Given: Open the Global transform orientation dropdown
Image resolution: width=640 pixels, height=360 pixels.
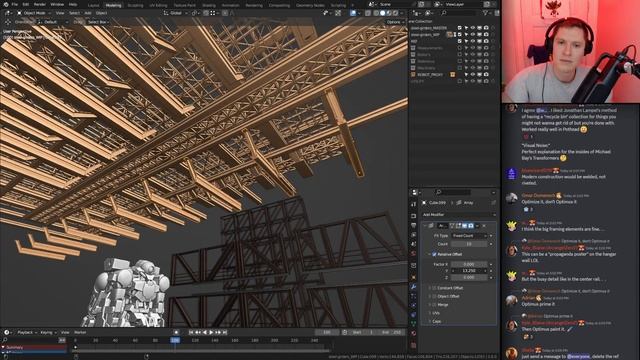Looking at the screenshot, I should point(175,13).
